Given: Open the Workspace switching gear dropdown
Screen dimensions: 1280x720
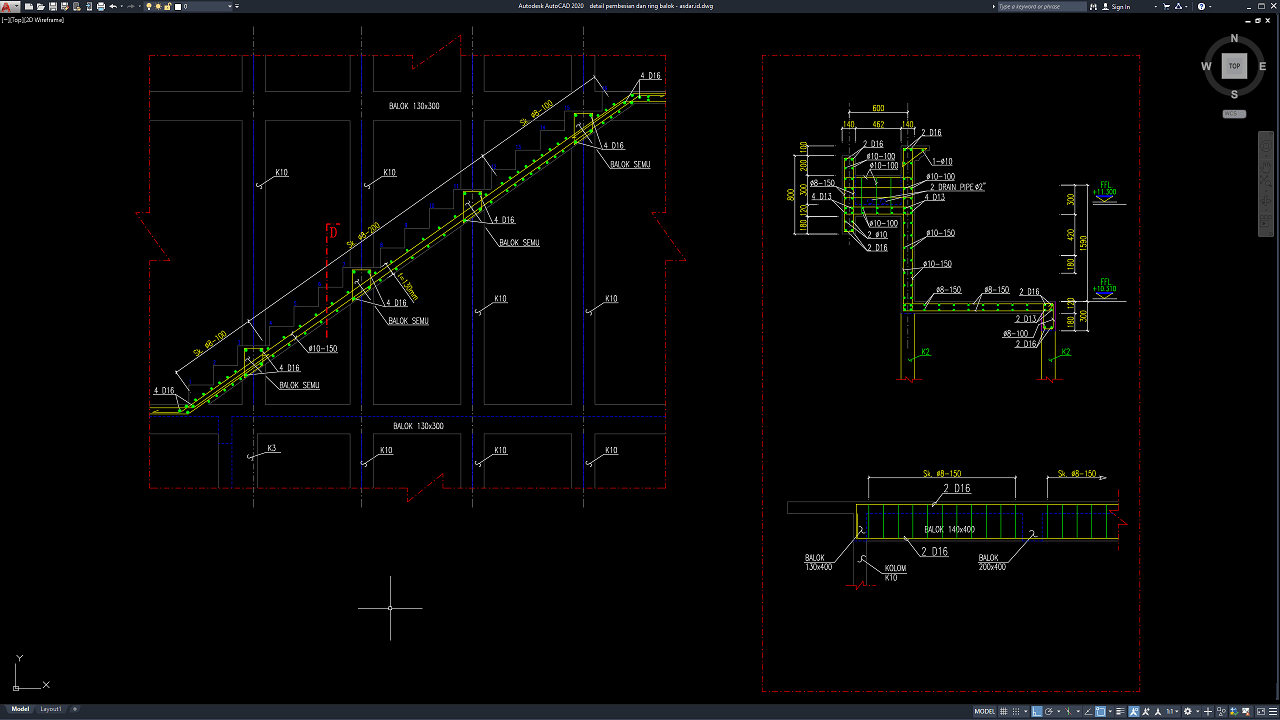Looking at the screenshot, I should coord(1189,712).
